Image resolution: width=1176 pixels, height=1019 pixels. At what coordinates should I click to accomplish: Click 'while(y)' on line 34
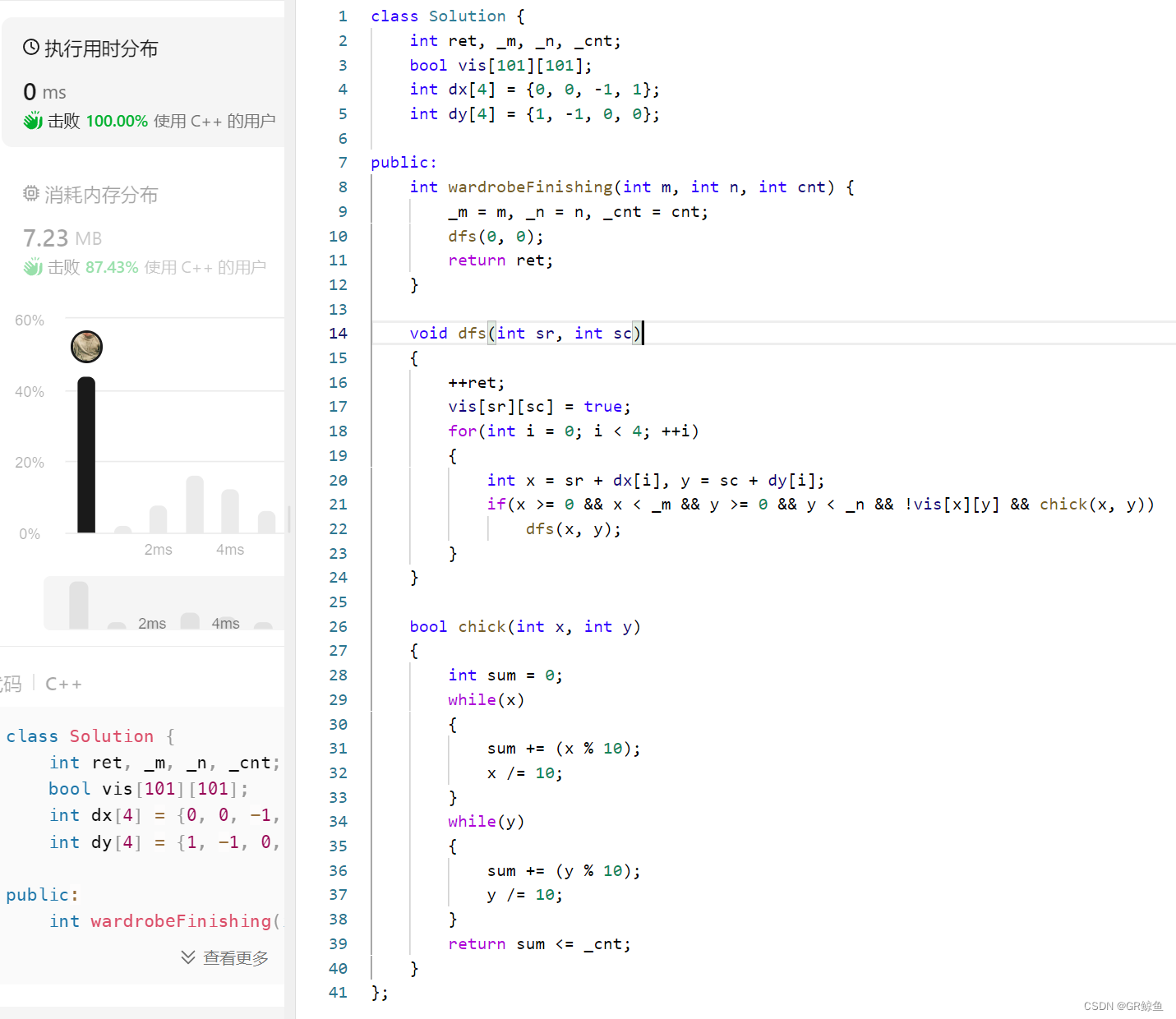487,821
